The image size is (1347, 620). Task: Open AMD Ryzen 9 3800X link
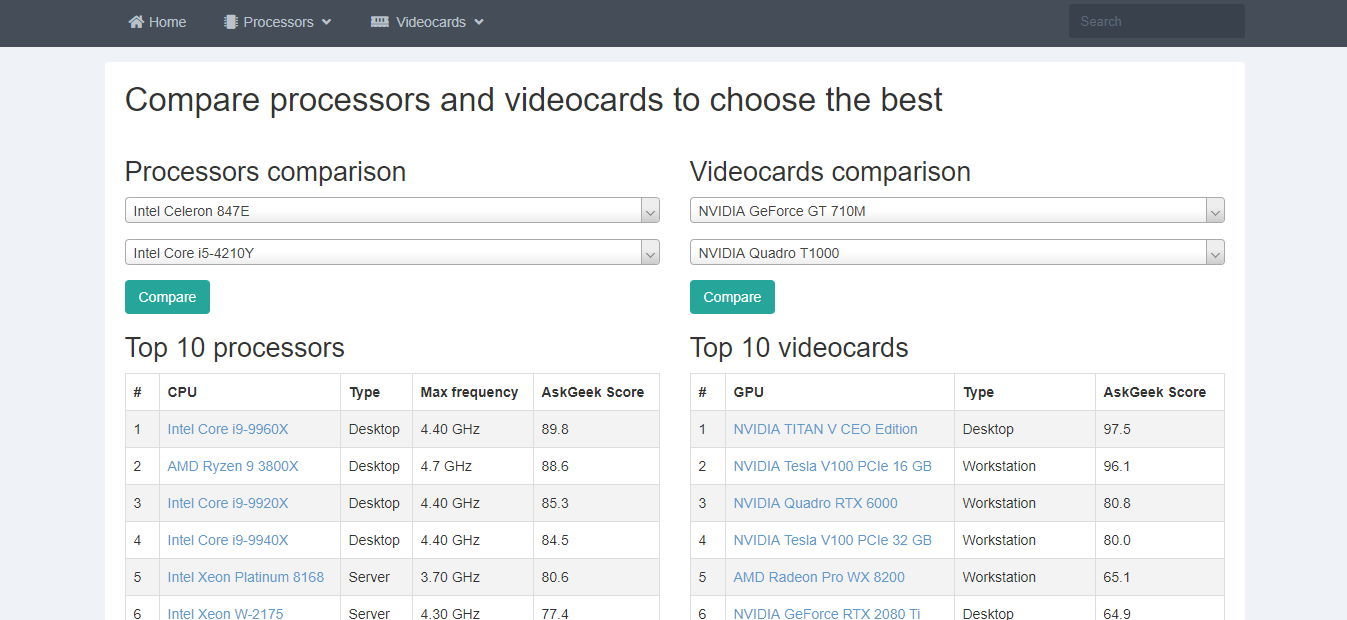[233, 466]
